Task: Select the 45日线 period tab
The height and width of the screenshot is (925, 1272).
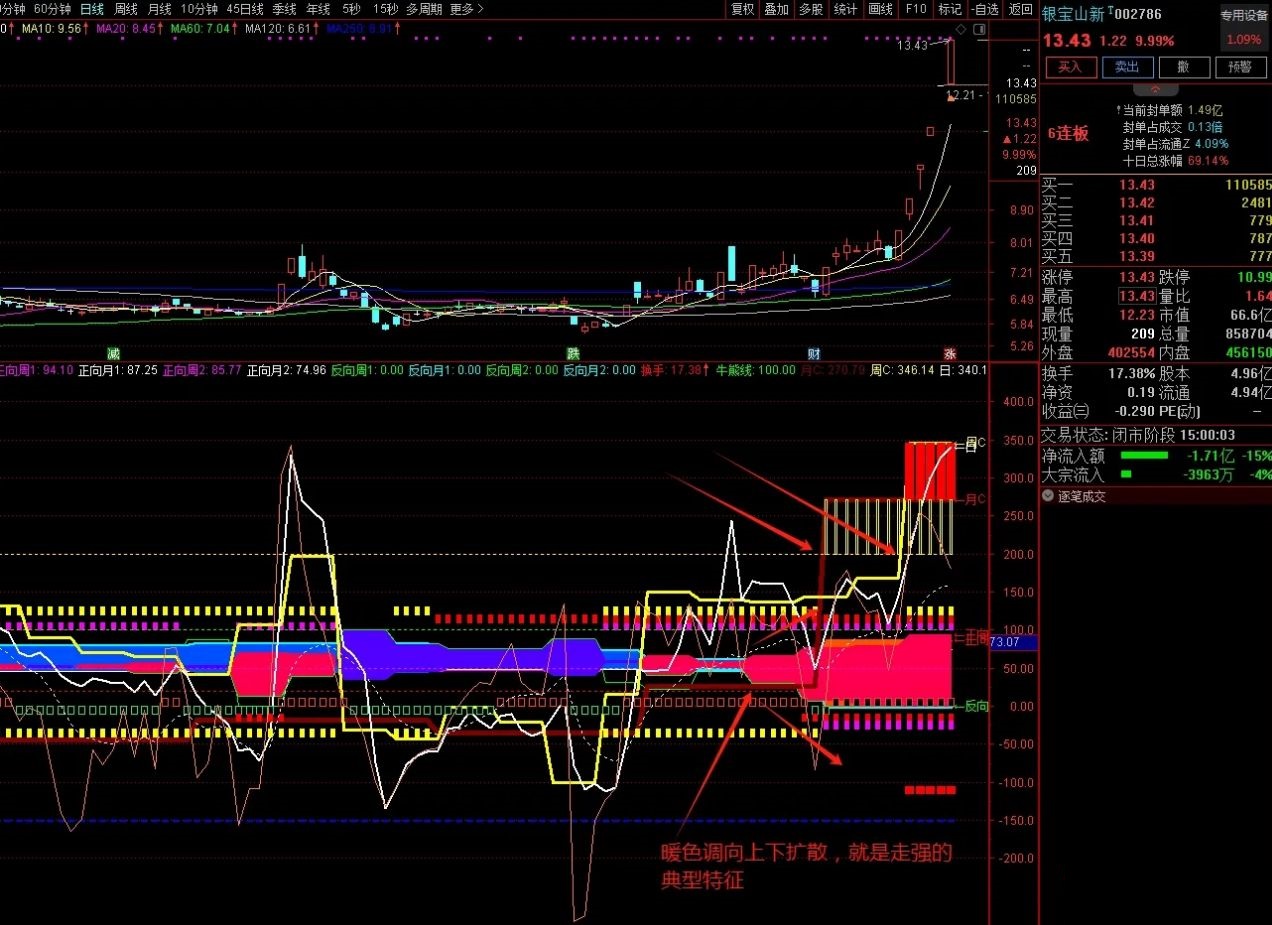Action: point(245,9)
